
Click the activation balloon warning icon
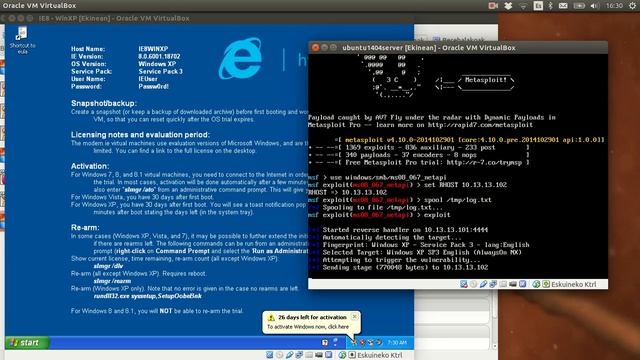pyautogui.click(x=271, y=318)
